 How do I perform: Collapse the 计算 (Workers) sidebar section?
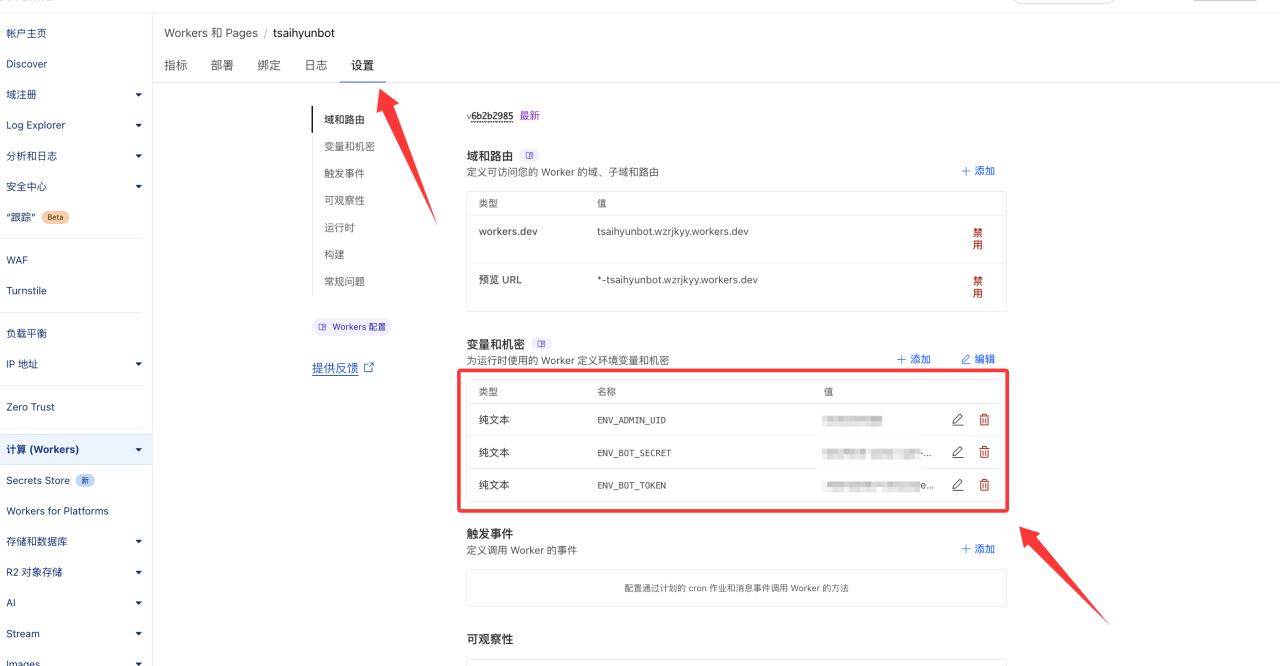pos(138,450)
